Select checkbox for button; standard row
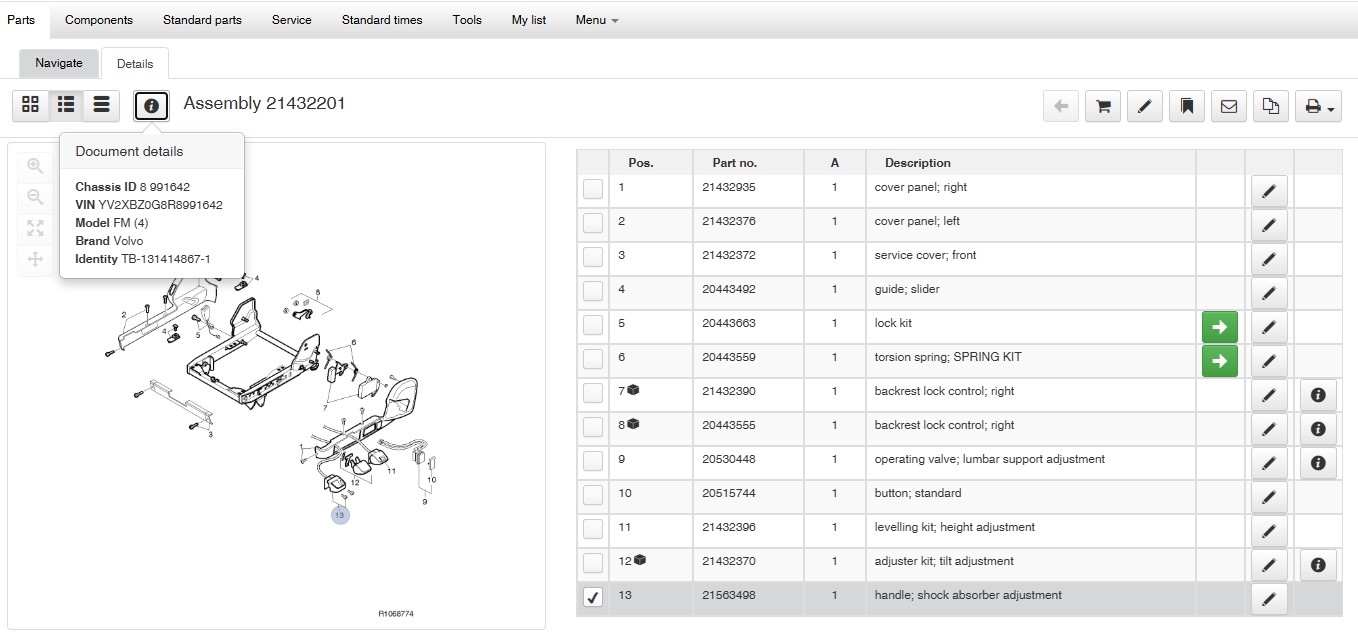 (593, 495)
